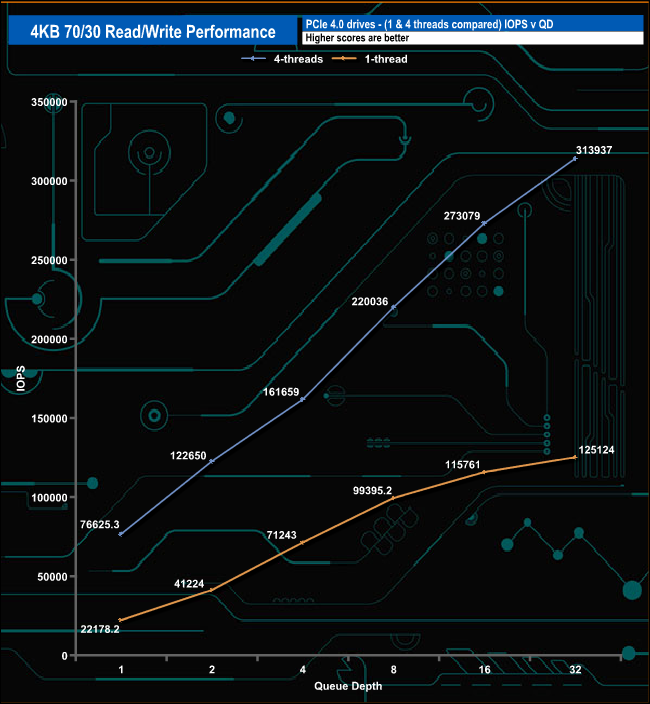Click the 100000 y-axis tick label
650x704 pixels.
click(49, 497)
